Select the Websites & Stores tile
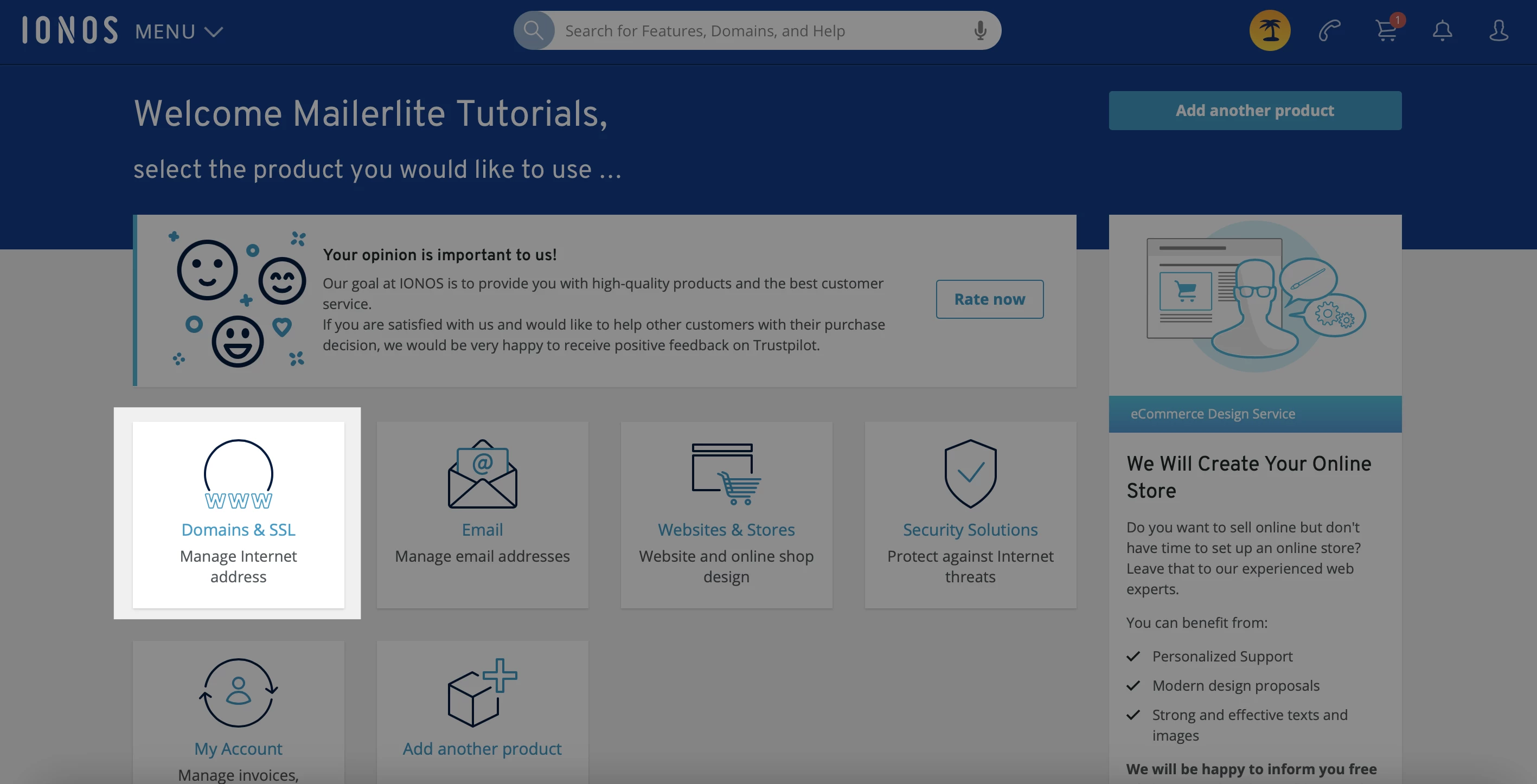The height and width of the screenshot is (784, 1537). coord(726,515)
